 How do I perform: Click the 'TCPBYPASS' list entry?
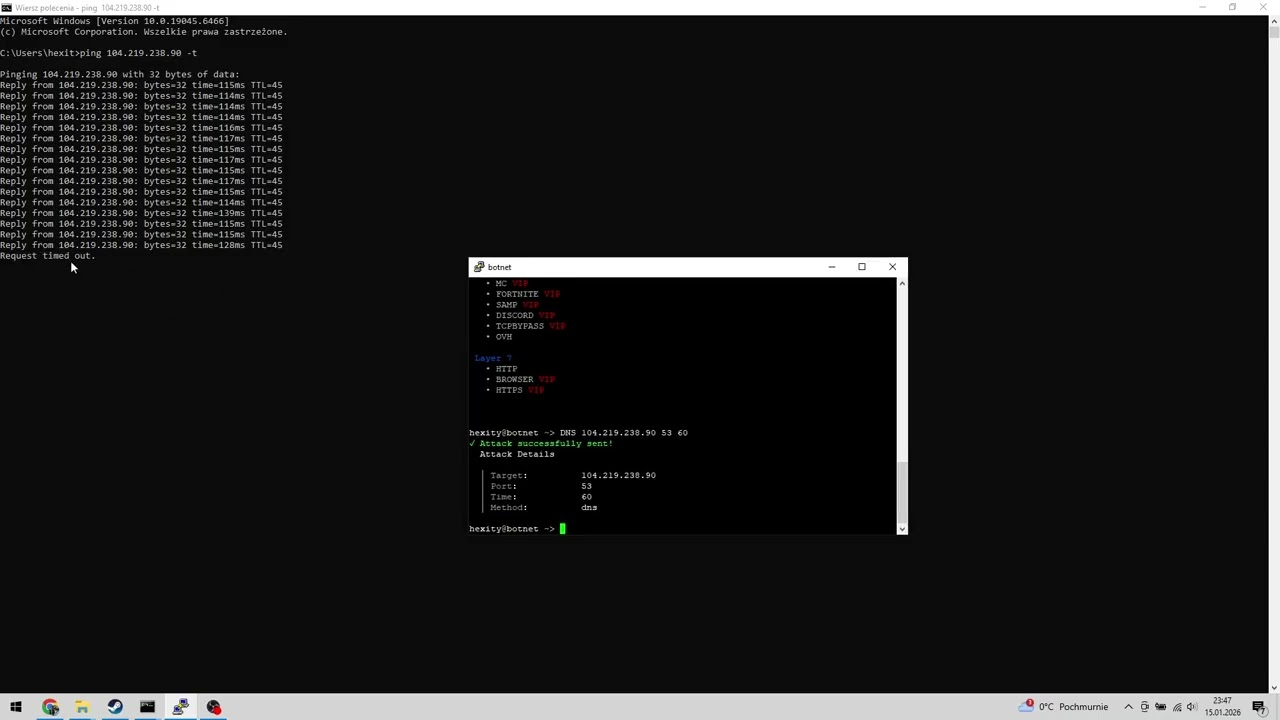click(x=530, y=326)
